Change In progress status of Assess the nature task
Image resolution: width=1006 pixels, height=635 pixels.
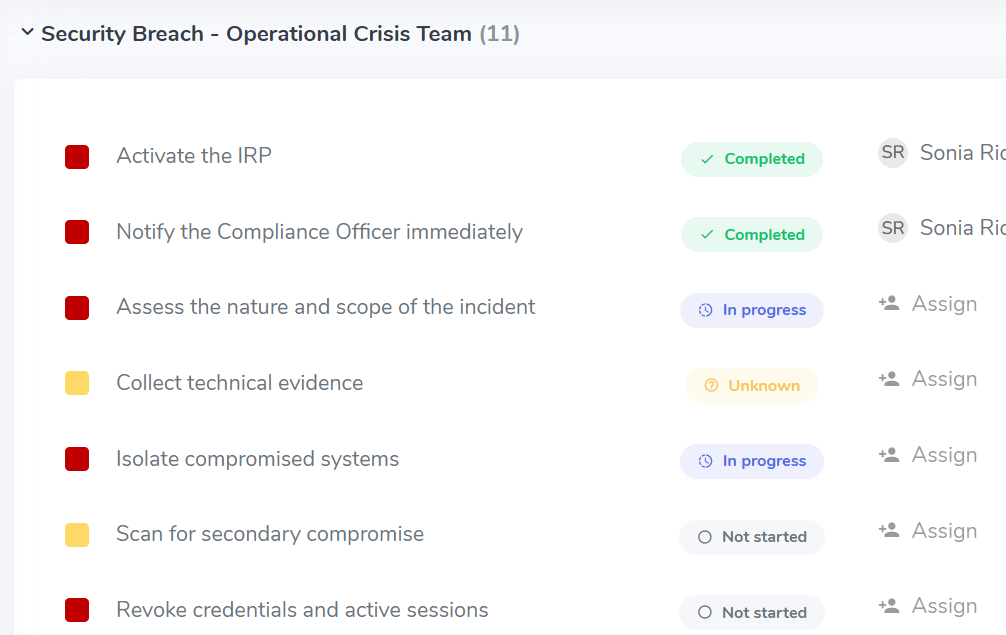[x=752, y=310]
